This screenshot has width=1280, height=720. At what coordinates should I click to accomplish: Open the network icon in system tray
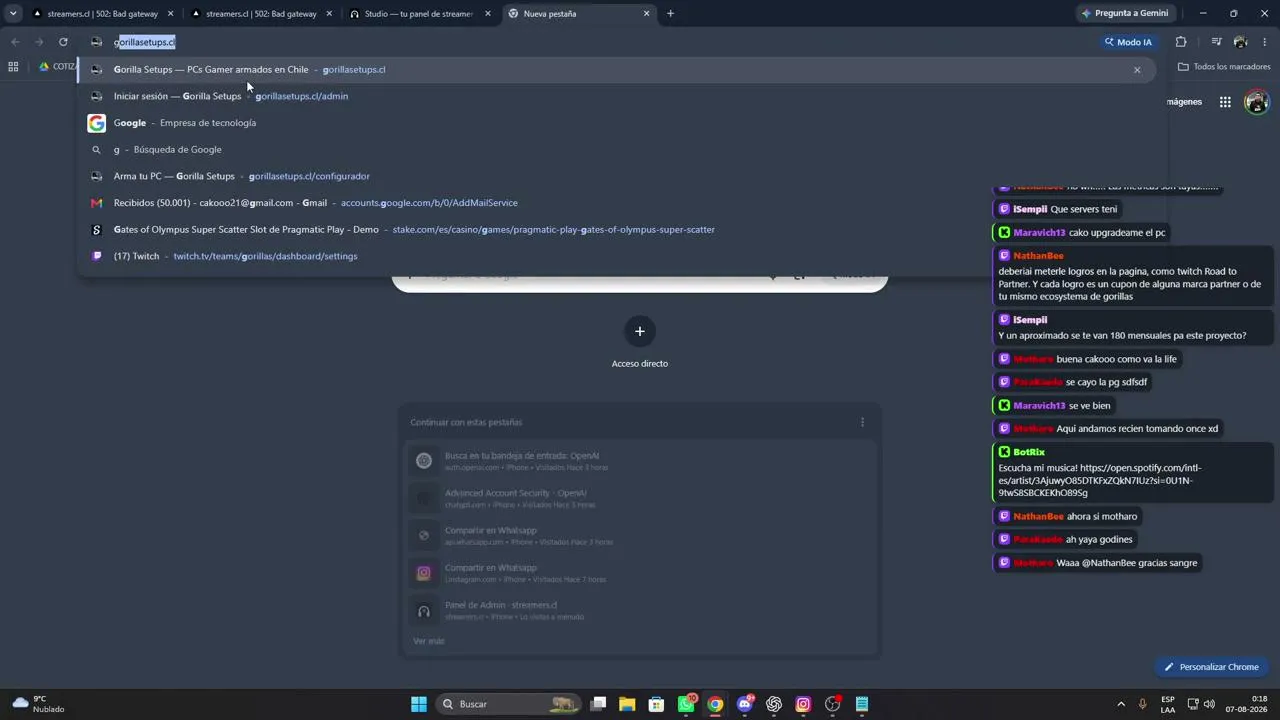[1193, 704]
